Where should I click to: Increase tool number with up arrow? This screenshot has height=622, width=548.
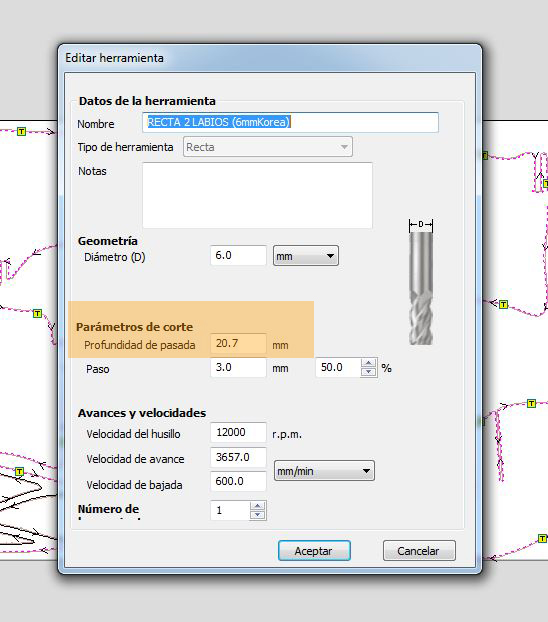[x=258, y=506]
